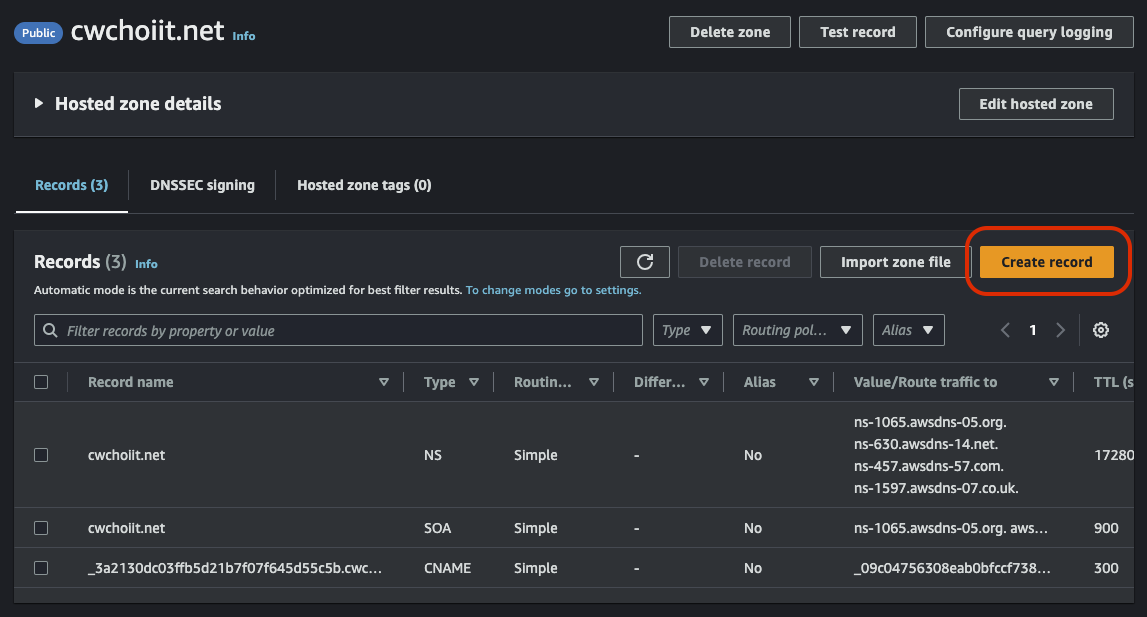1147x617 pixels.
Task: Click the refresh records icon button
Action: point(645,262)
